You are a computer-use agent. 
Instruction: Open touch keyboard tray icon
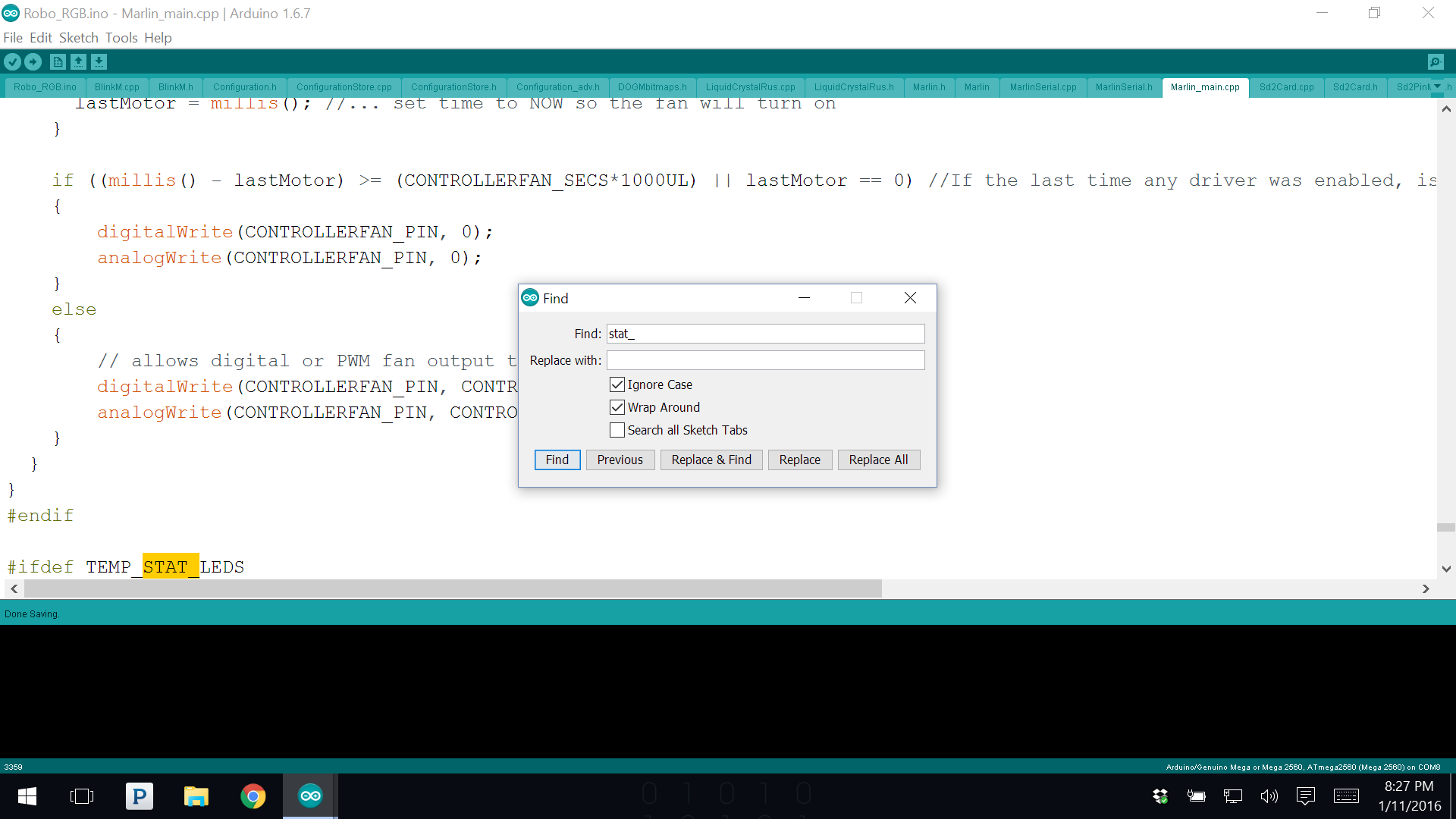point(1347,796)
